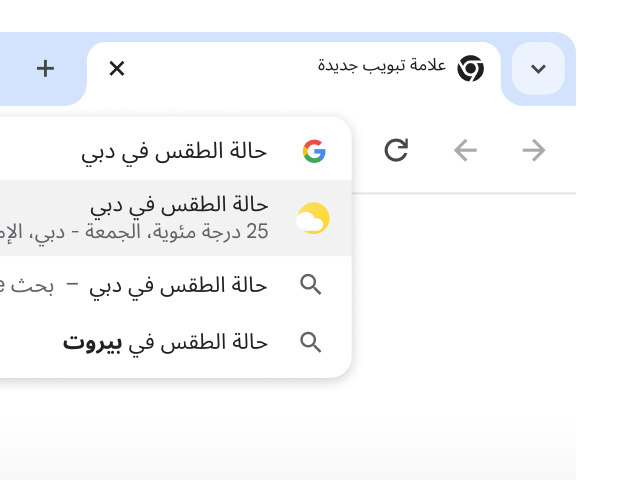Image resolution: width=640 pixels, height=480 pixels.
Task: Reload the current page
Action: (x=396, y=151)
